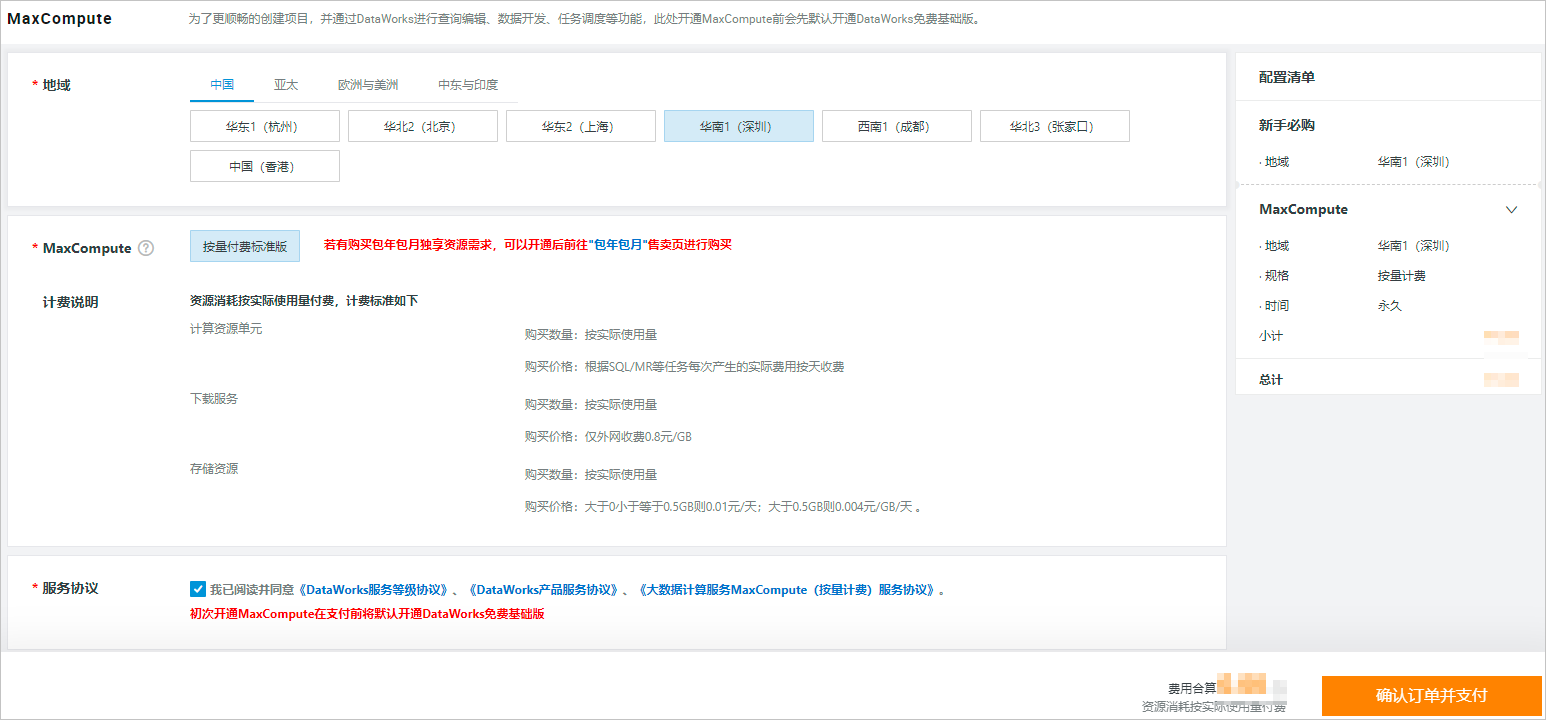This screenshot has width=1546, height=720.
Task: Click the 小计 subtotal row label
Action: coord(1271,336)
